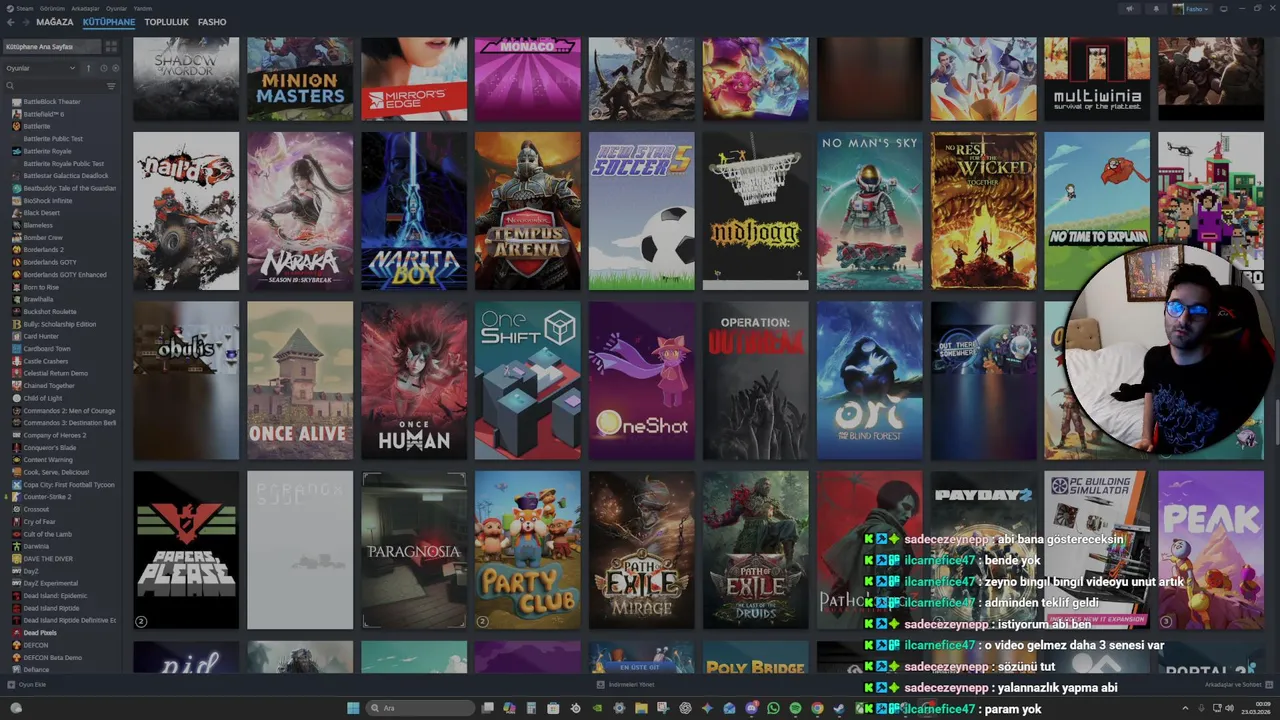This screenshot has width=1280, height=720.
Task: Open the OneShot cover
Action: 642,381
